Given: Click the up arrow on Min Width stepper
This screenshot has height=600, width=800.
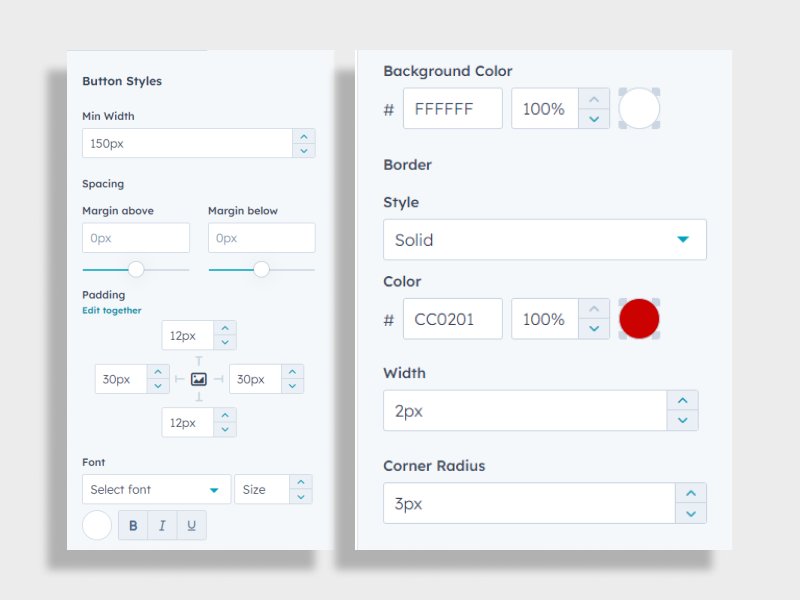Looking at the screenshot, I should pos(304,137).
